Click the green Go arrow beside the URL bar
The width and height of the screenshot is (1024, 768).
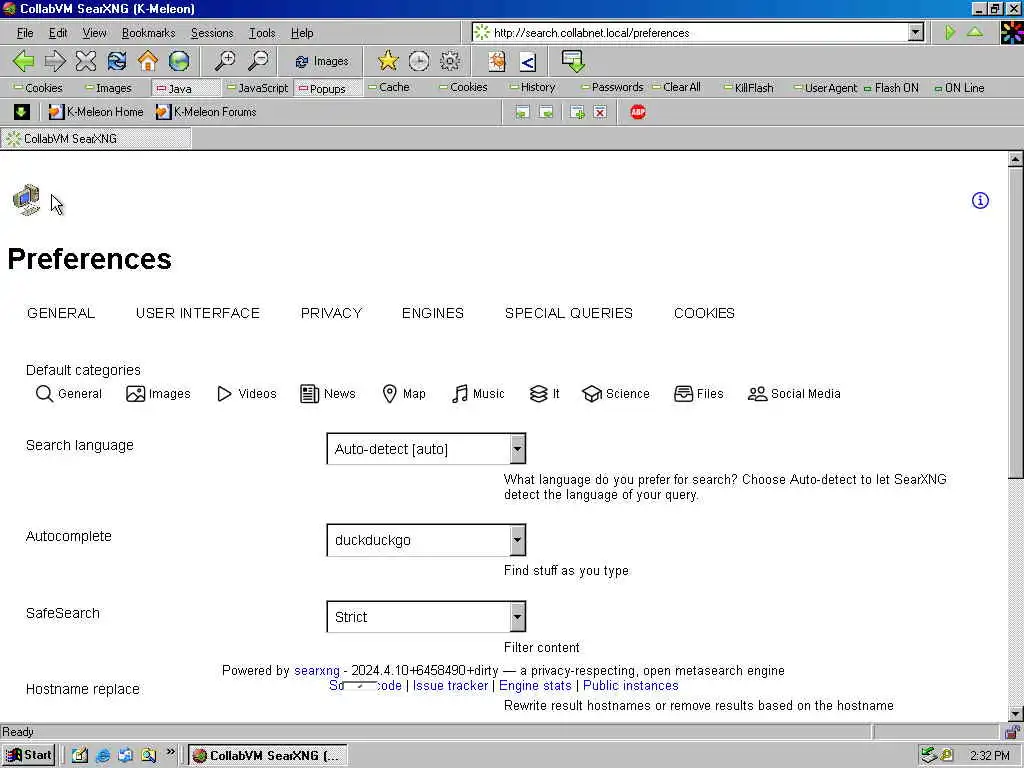(950, 32)
